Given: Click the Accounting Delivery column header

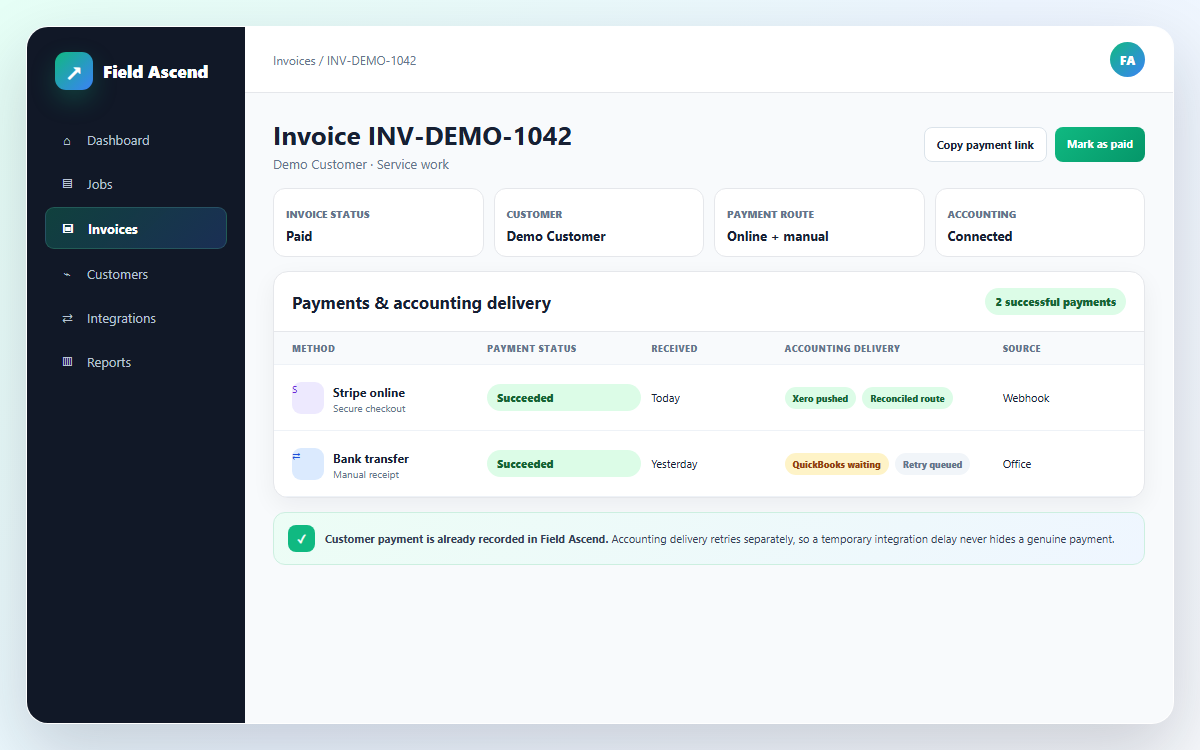Looking at the screenshot, I should point(842,349).
